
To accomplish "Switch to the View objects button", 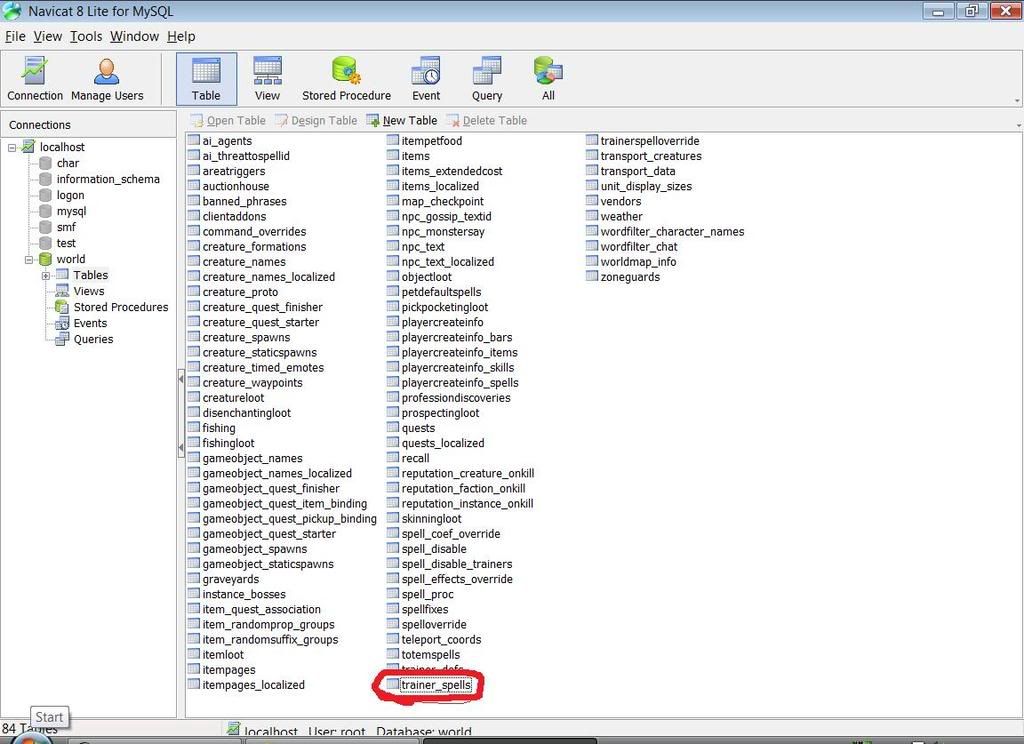I will point(267,79).
